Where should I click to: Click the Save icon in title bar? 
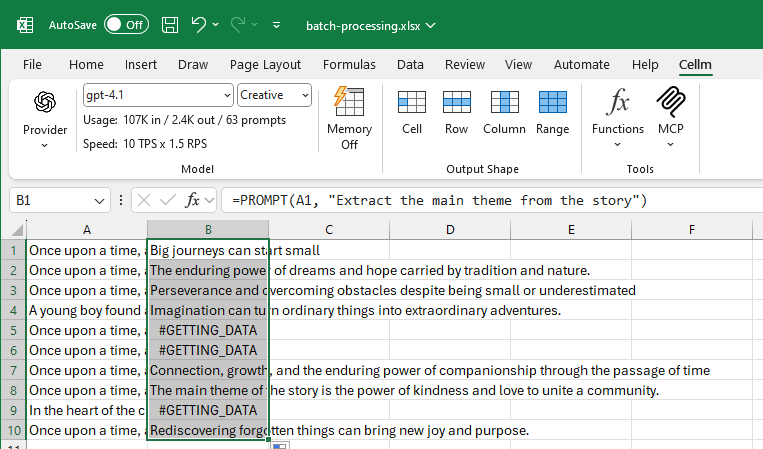pyautogui.click(x=170, y=24)
